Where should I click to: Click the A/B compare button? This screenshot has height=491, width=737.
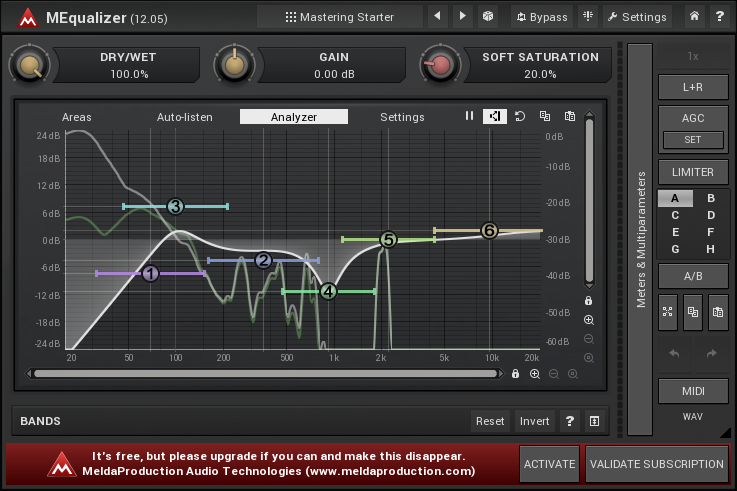coord(693,276)
